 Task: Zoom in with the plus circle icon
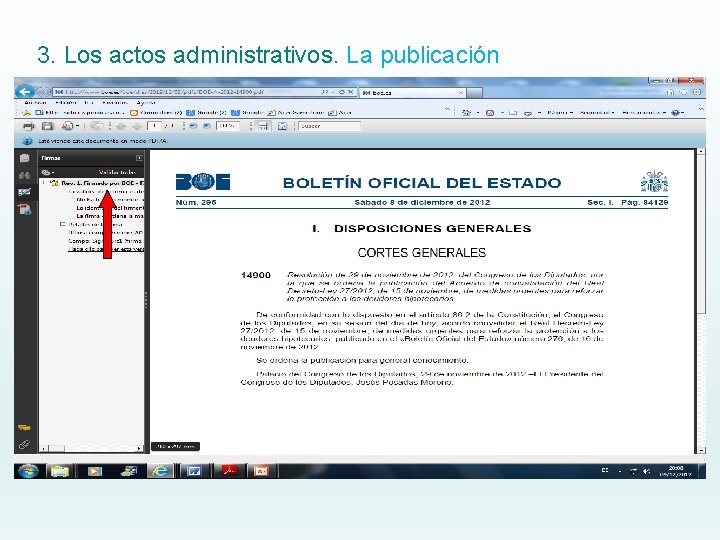(x=207, y=126)
